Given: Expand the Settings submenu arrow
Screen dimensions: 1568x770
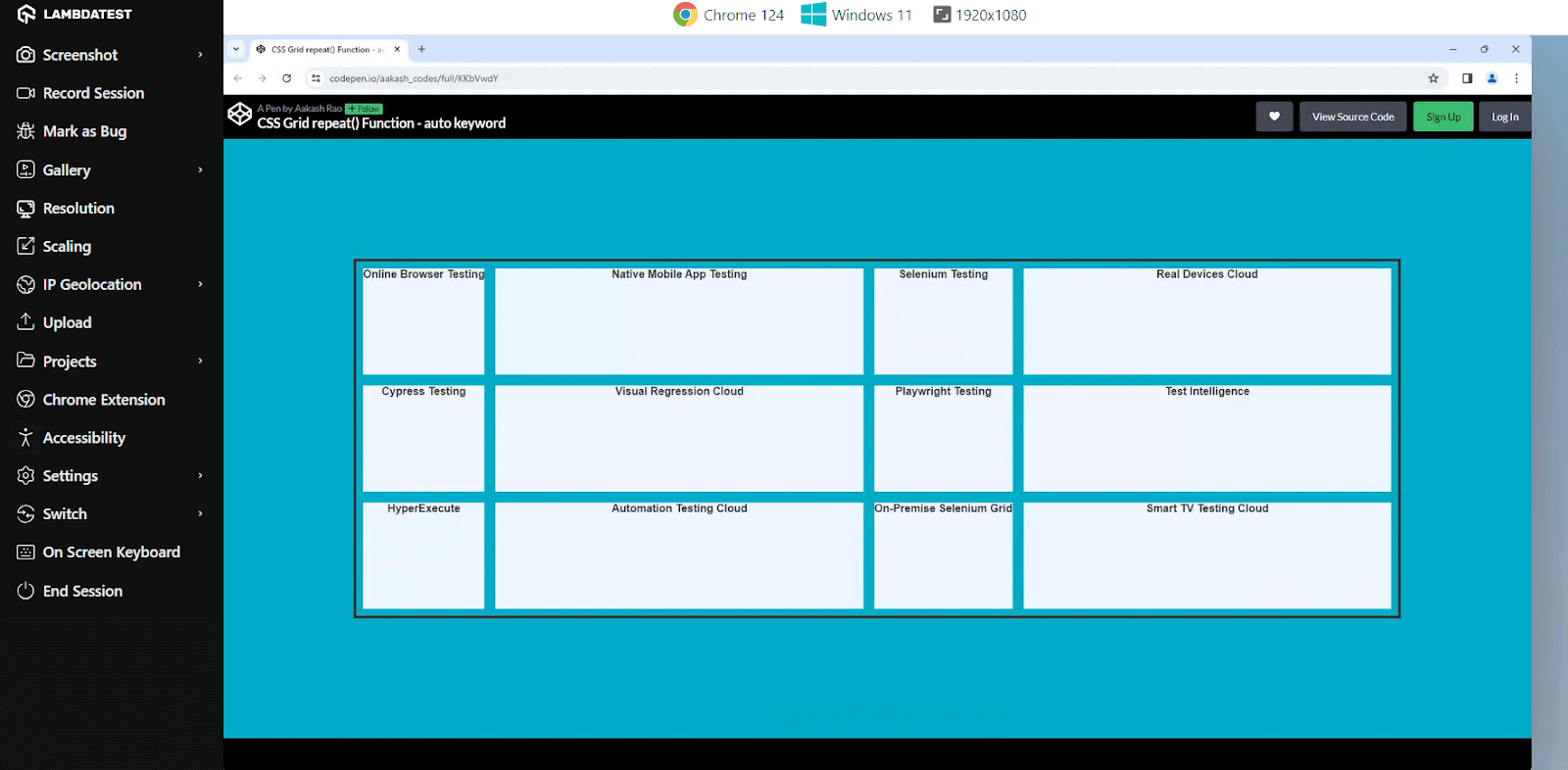Looking at the screenshot, I should (200, 475).
